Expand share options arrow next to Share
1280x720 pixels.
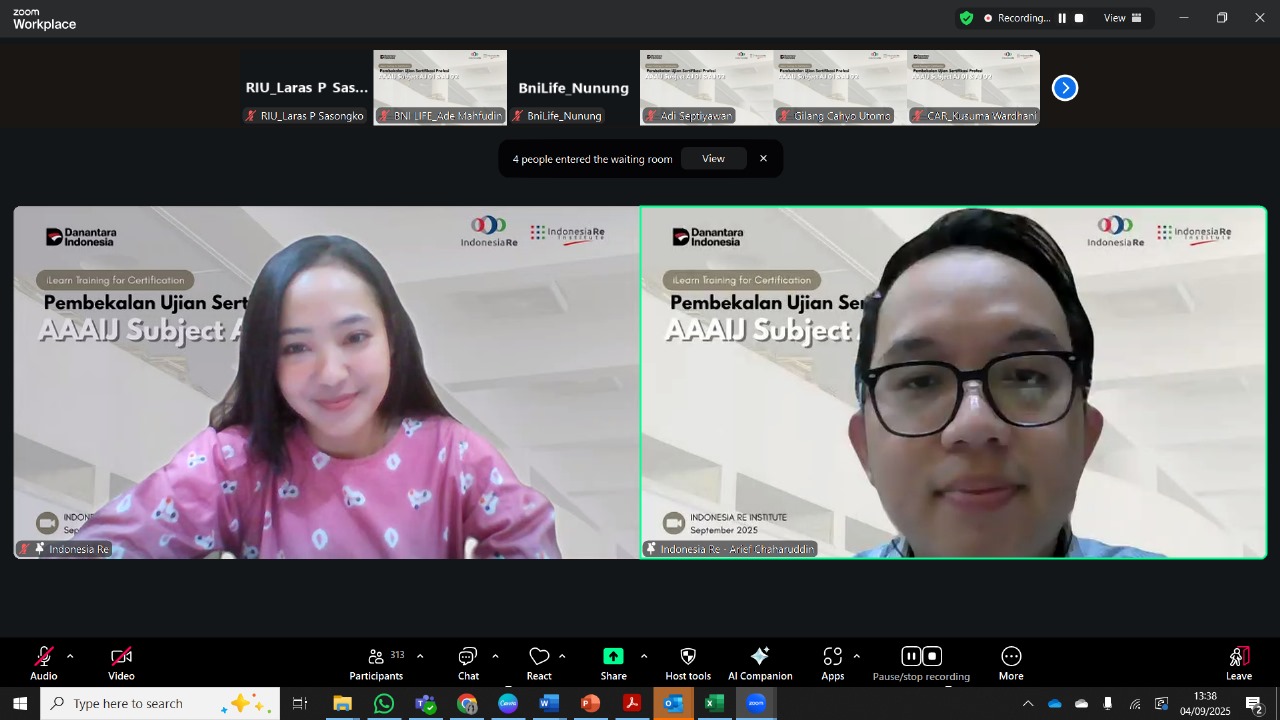643,656
